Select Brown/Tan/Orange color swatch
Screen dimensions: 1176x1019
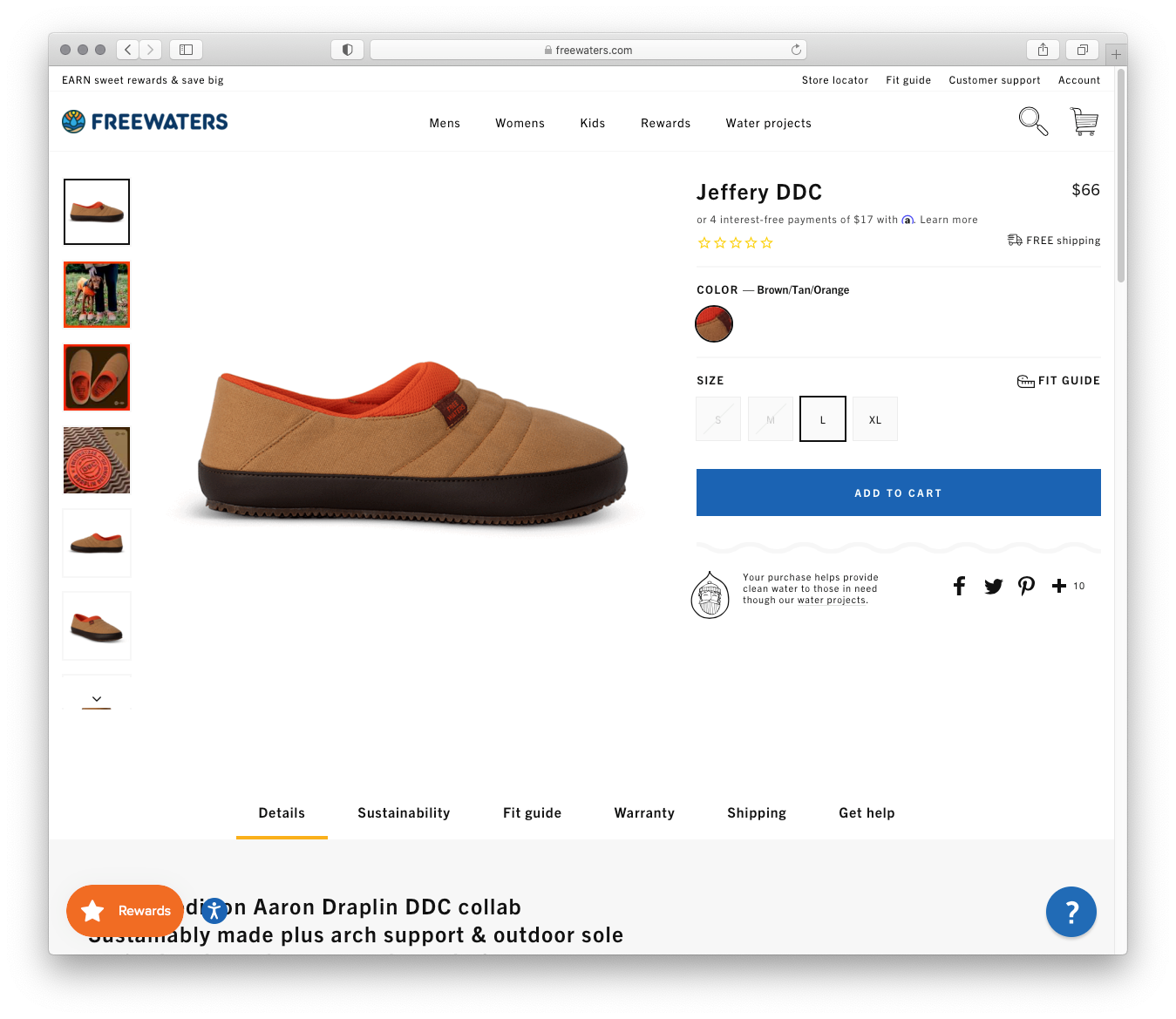coord(714,324)
